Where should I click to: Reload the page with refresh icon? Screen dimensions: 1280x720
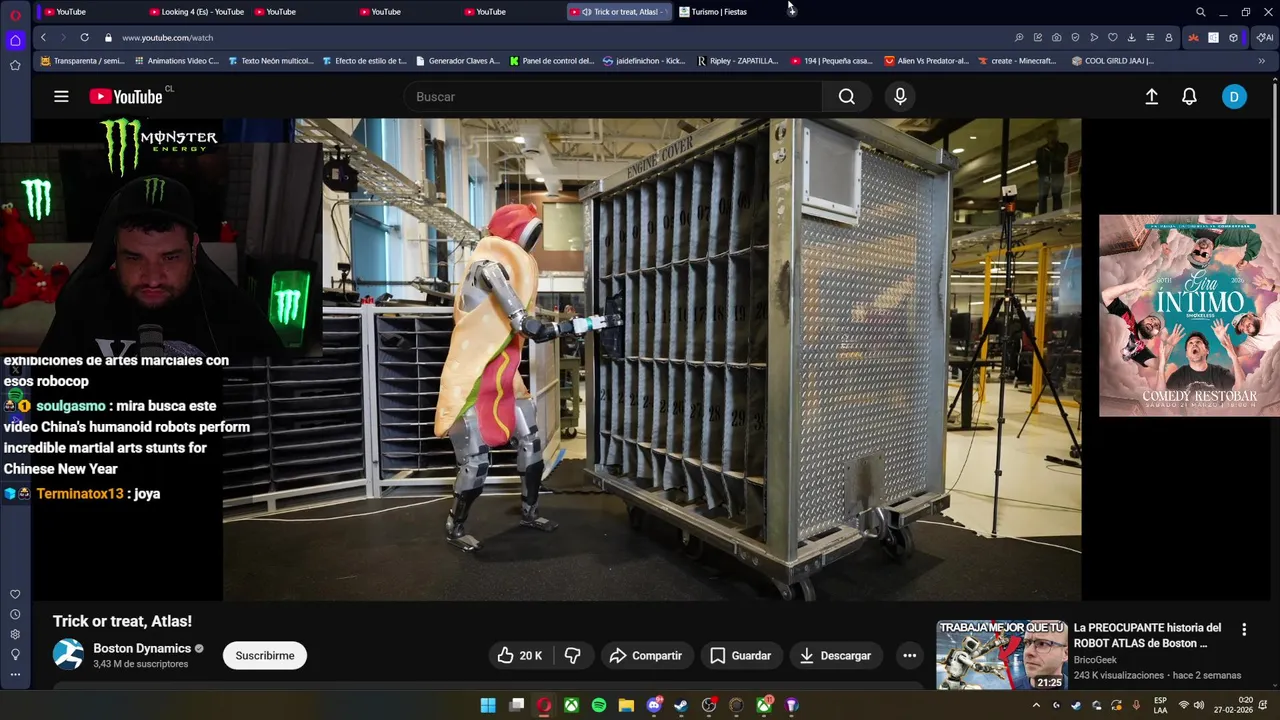(84, 38)
